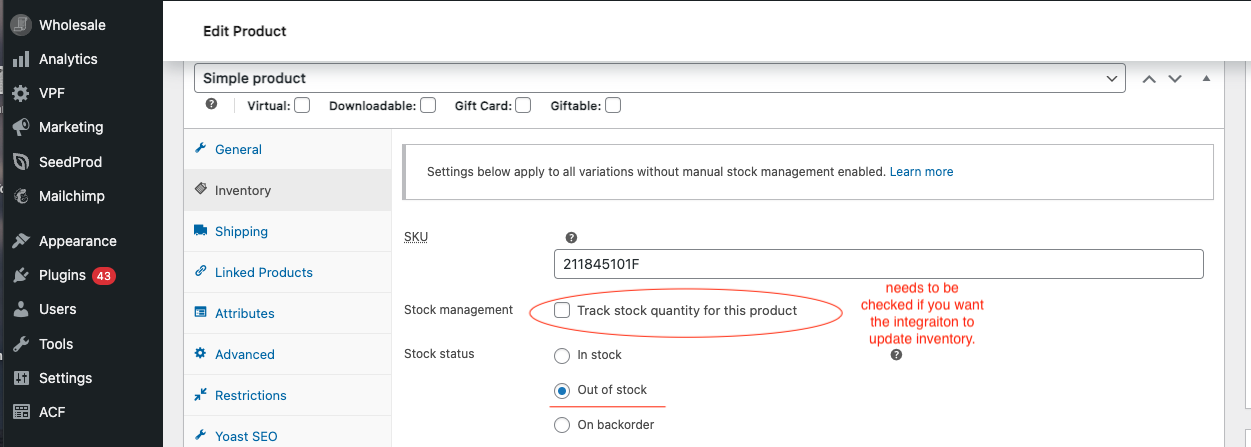Open the Simple product type dropdown

[x=659, y=78]
